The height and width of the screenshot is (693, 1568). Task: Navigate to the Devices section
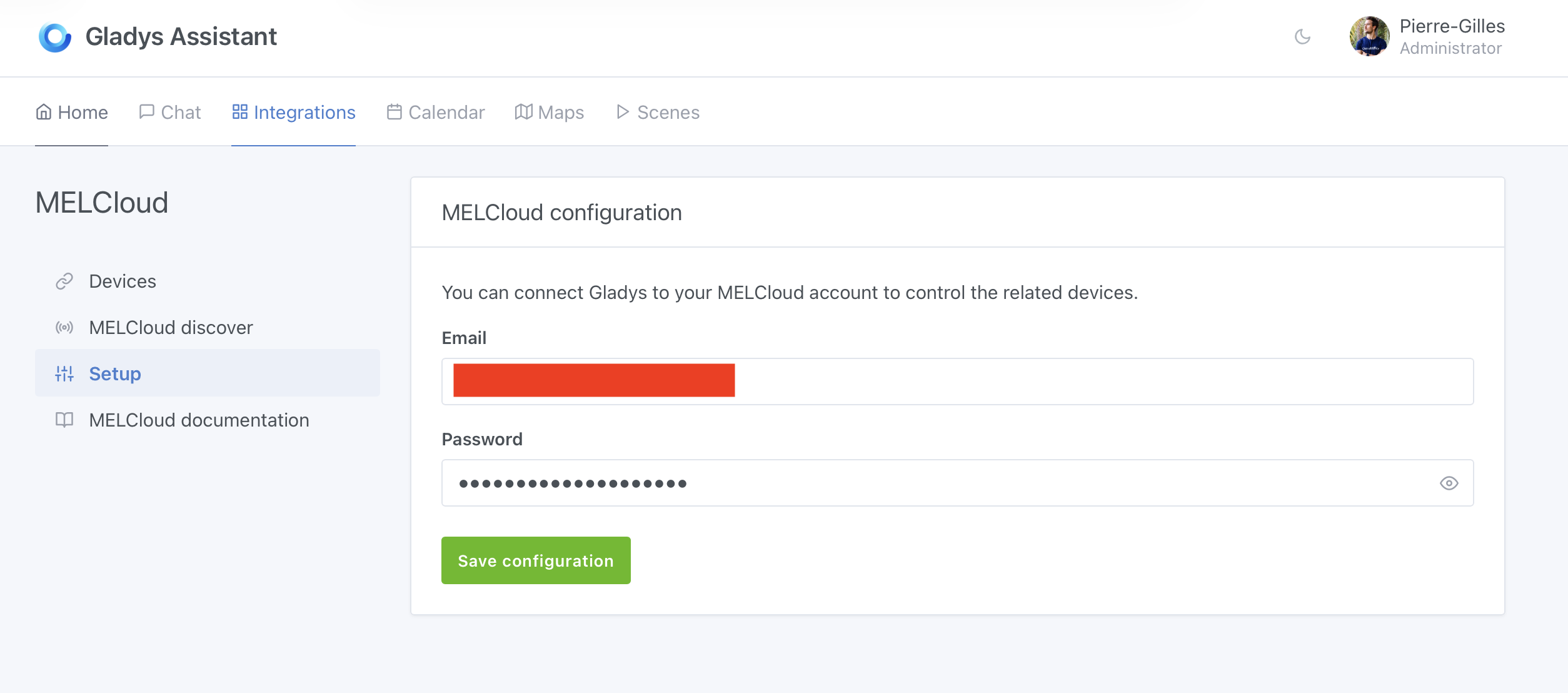[123, 281]
